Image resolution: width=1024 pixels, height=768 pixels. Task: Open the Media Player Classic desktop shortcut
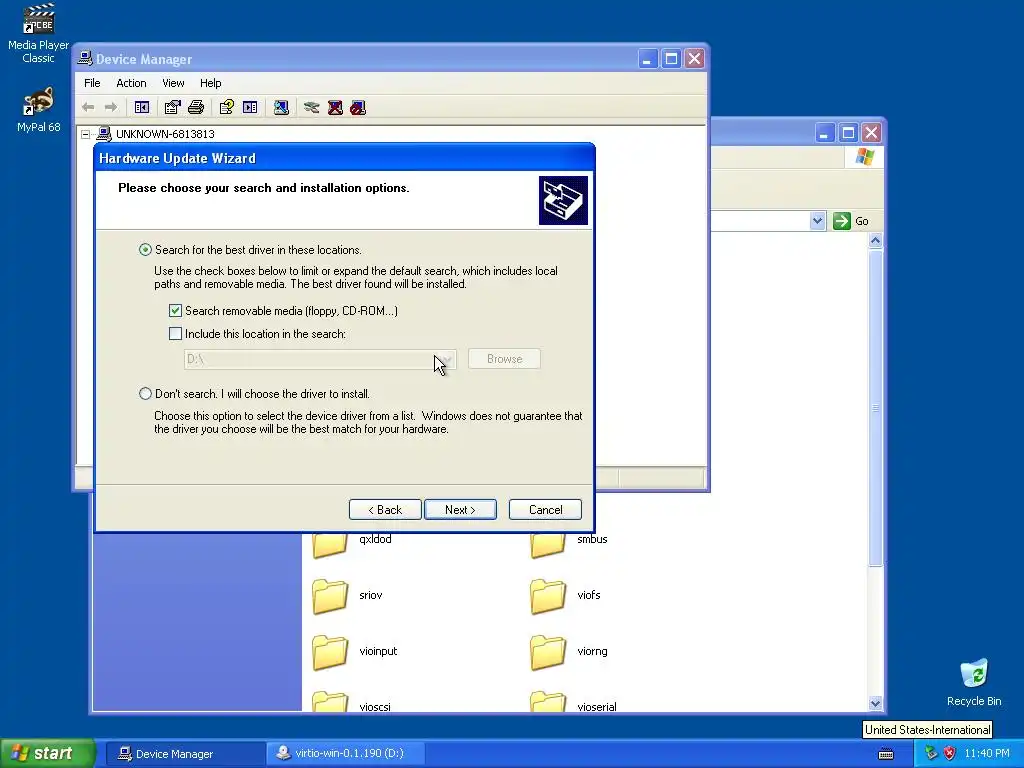coord(38,34)
